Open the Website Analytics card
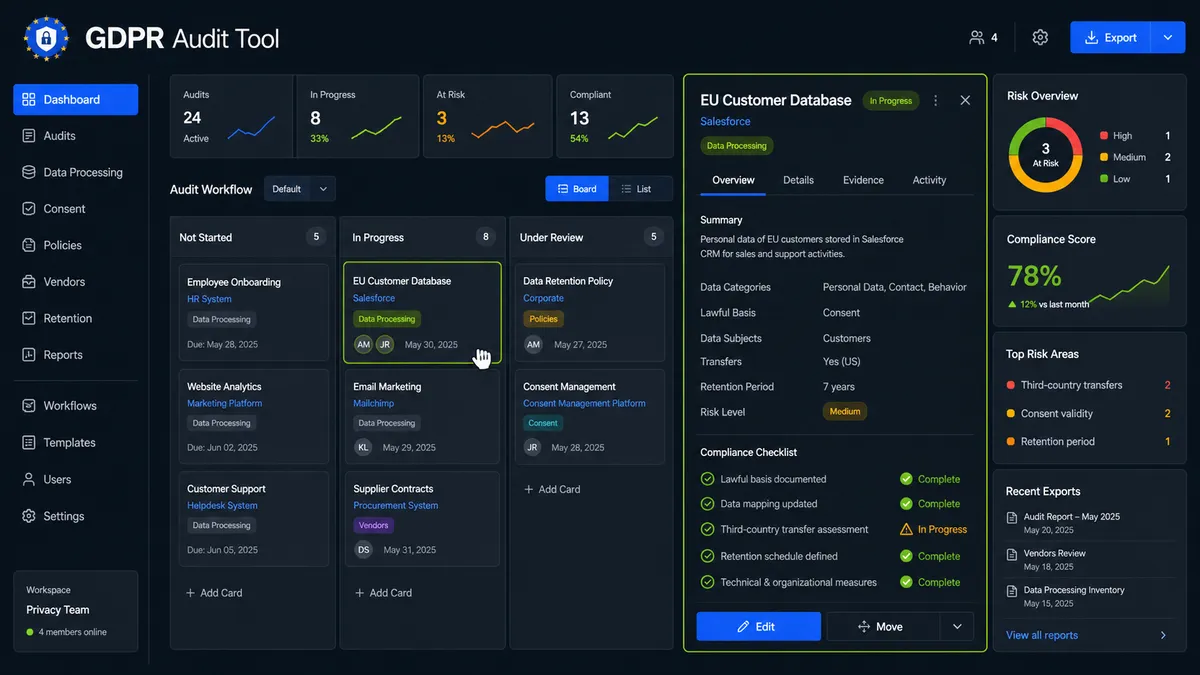The image size is (1200, 675). coord(254,418)
